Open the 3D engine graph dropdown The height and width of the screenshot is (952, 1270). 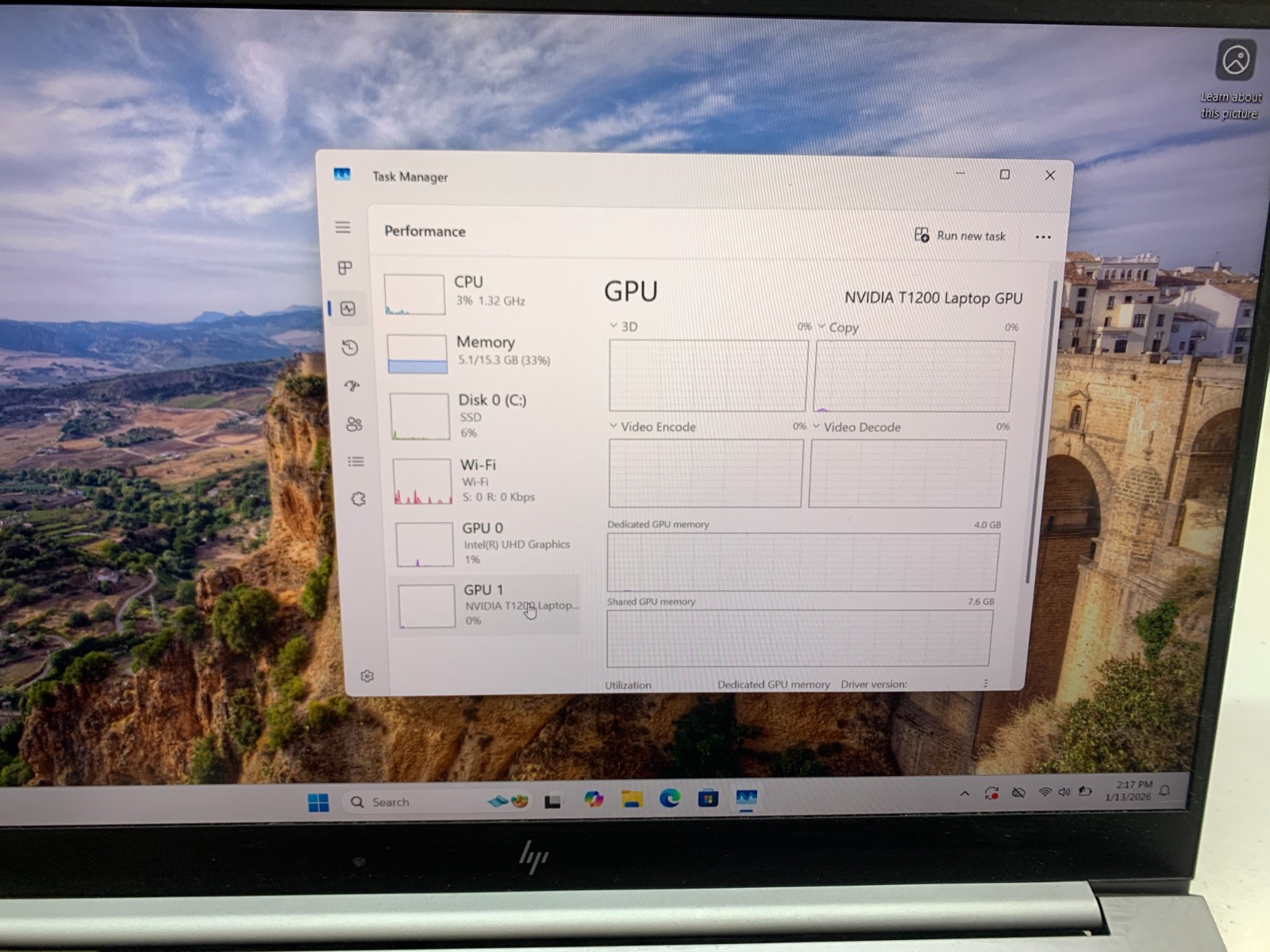click(x=614, y=325)
